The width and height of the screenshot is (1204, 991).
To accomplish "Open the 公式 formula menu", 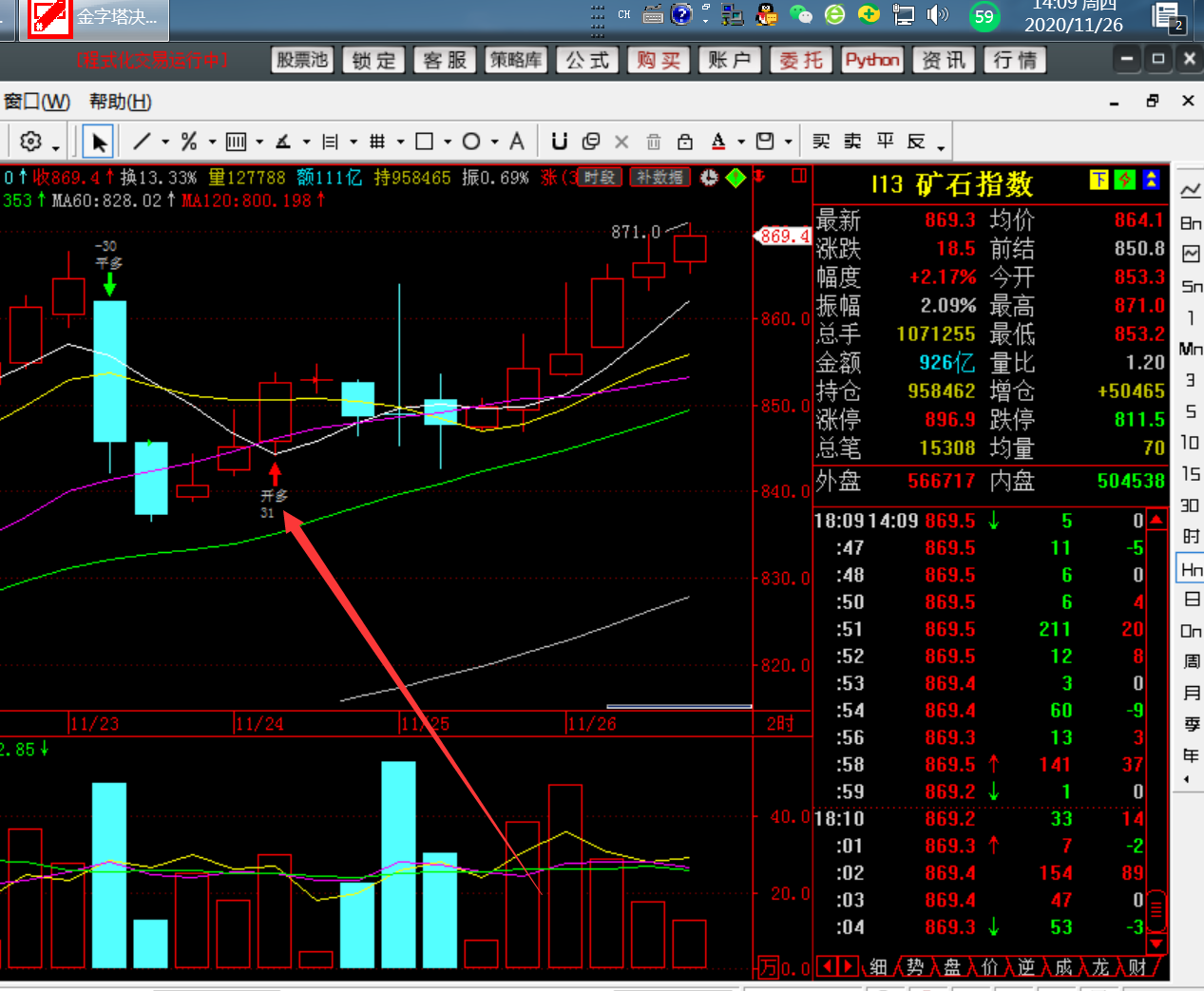I will (x=587, y=60).
